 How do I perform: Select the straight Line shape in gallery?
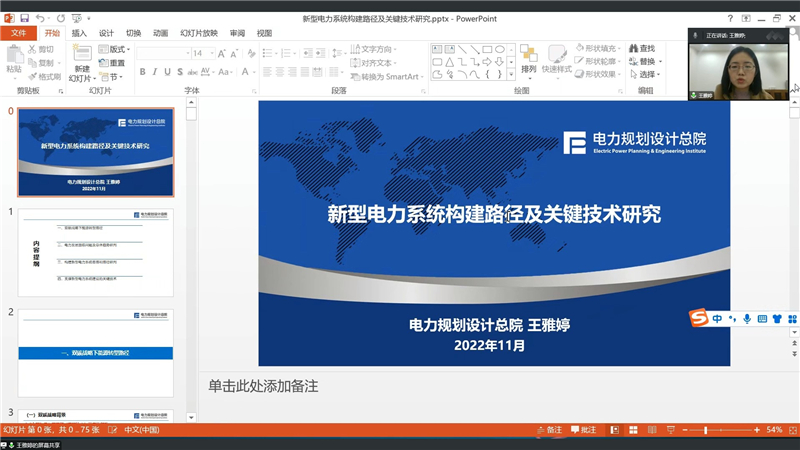462,49
